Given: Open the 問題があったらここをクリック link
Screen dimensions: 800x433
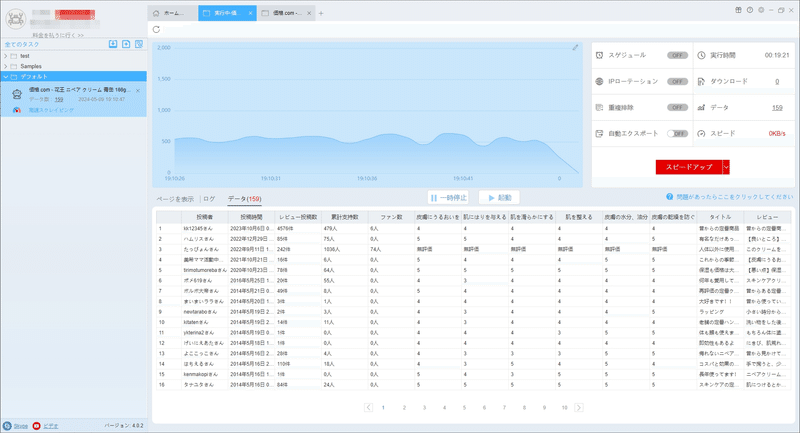Looking at the screenshot, I should 735,197.
